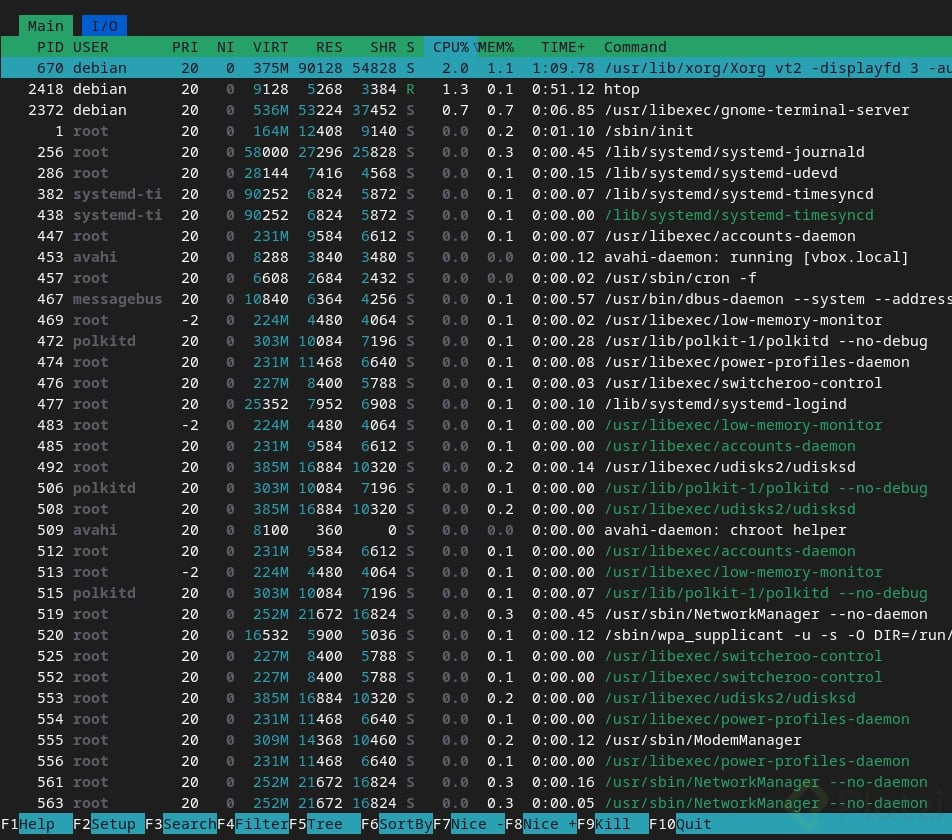Select udisksd row with PID 492
Screen dimensions: 952x840
(476, 467)
